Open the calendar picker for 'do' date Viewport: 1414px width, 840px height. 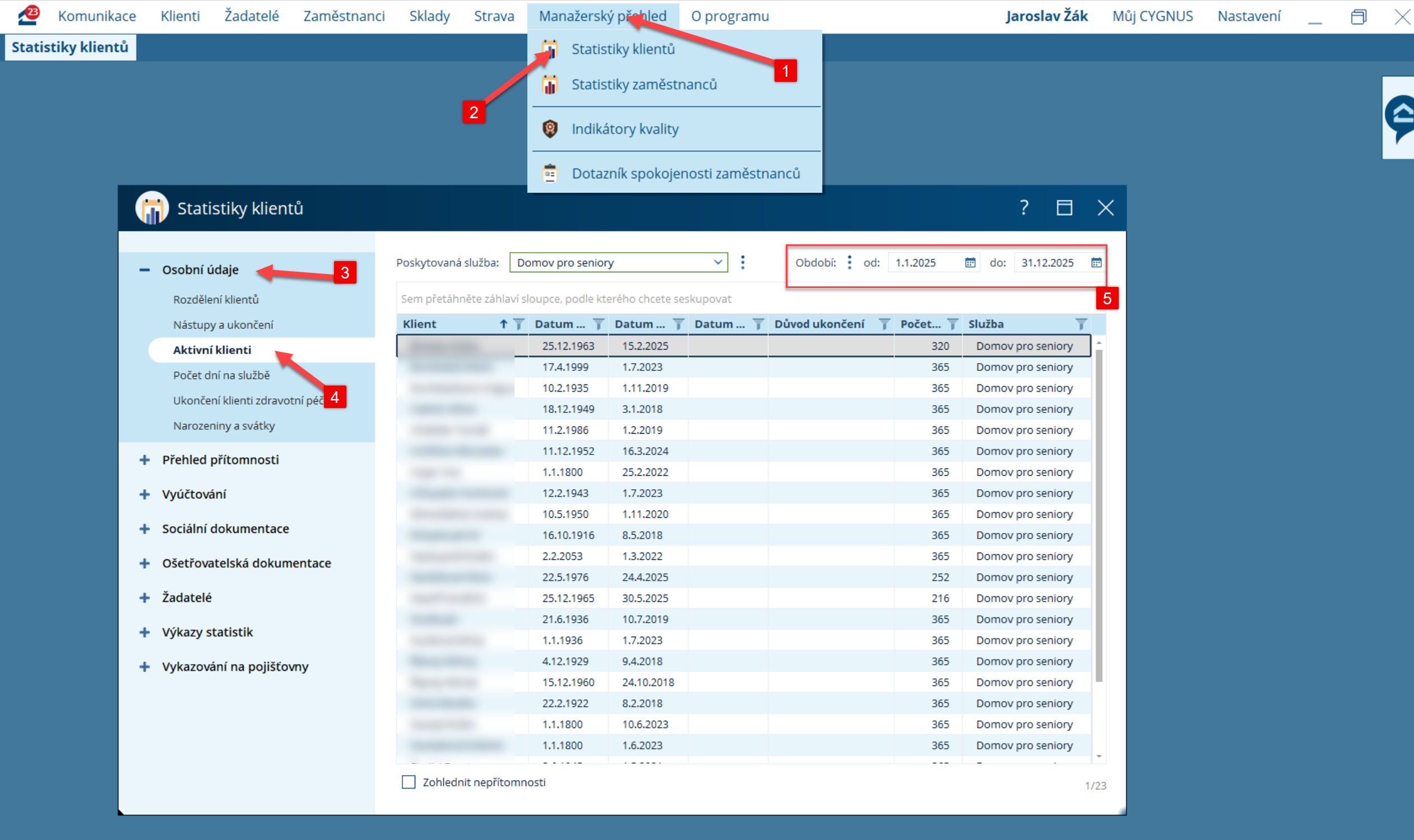coord(1096,263)
